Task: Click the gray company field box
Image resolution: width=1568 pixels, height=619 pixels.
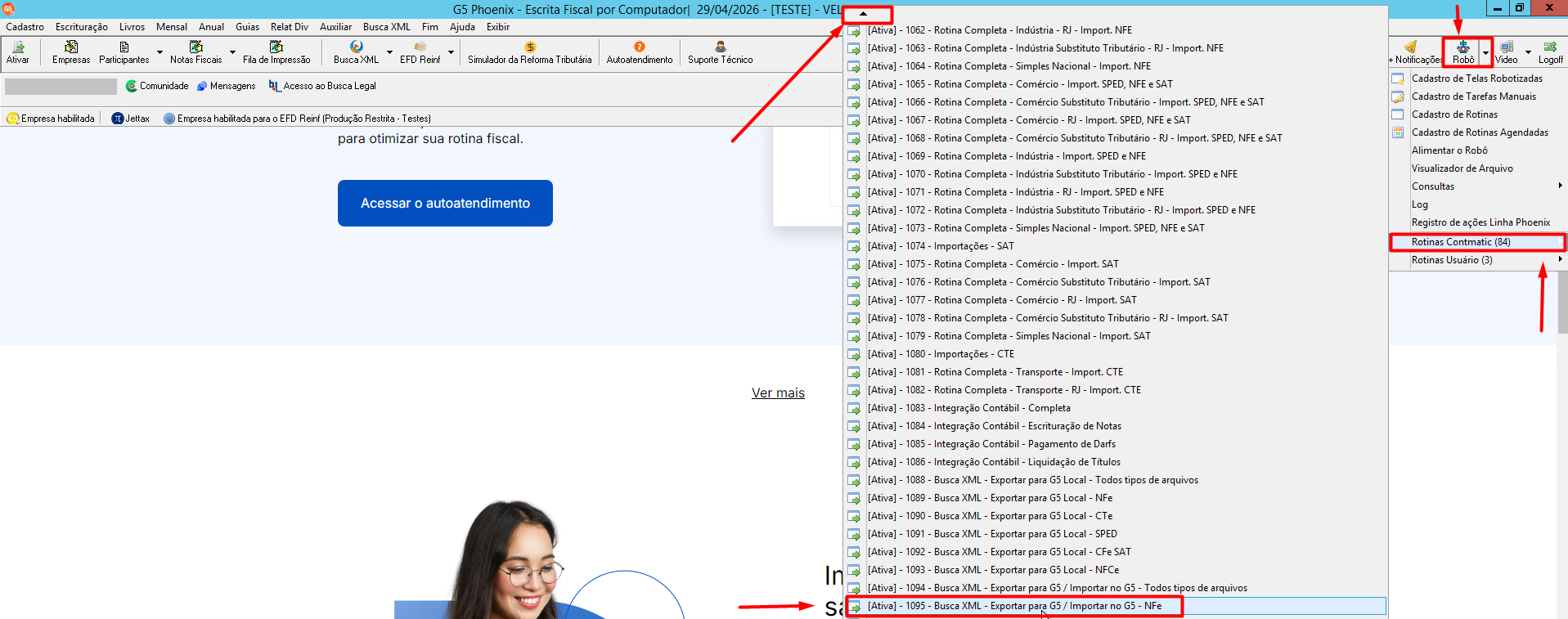Action: (x=61, y=86)
